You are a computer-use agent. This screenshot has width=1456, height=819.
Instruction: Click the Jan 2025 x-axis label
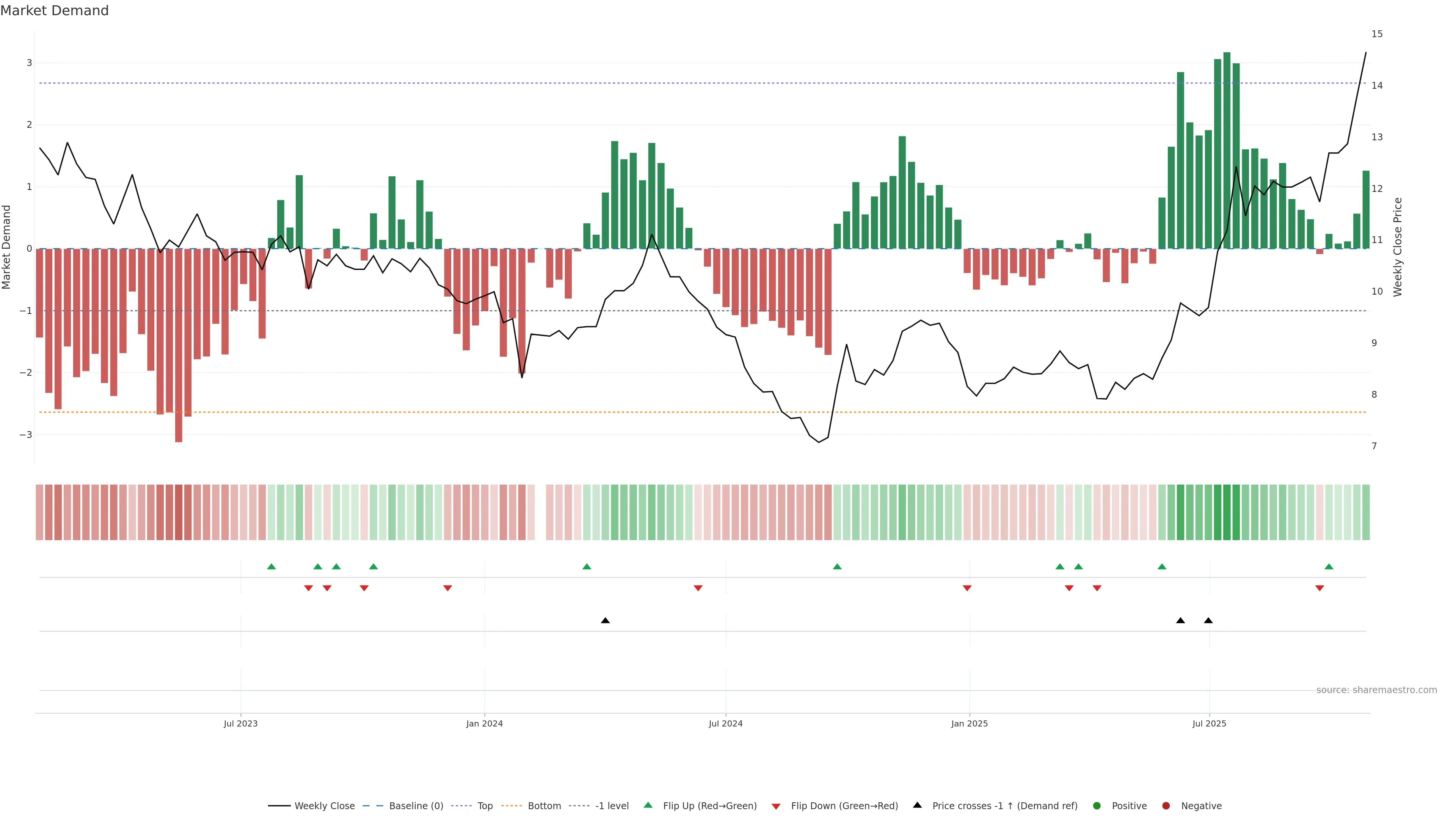[970, 723]
